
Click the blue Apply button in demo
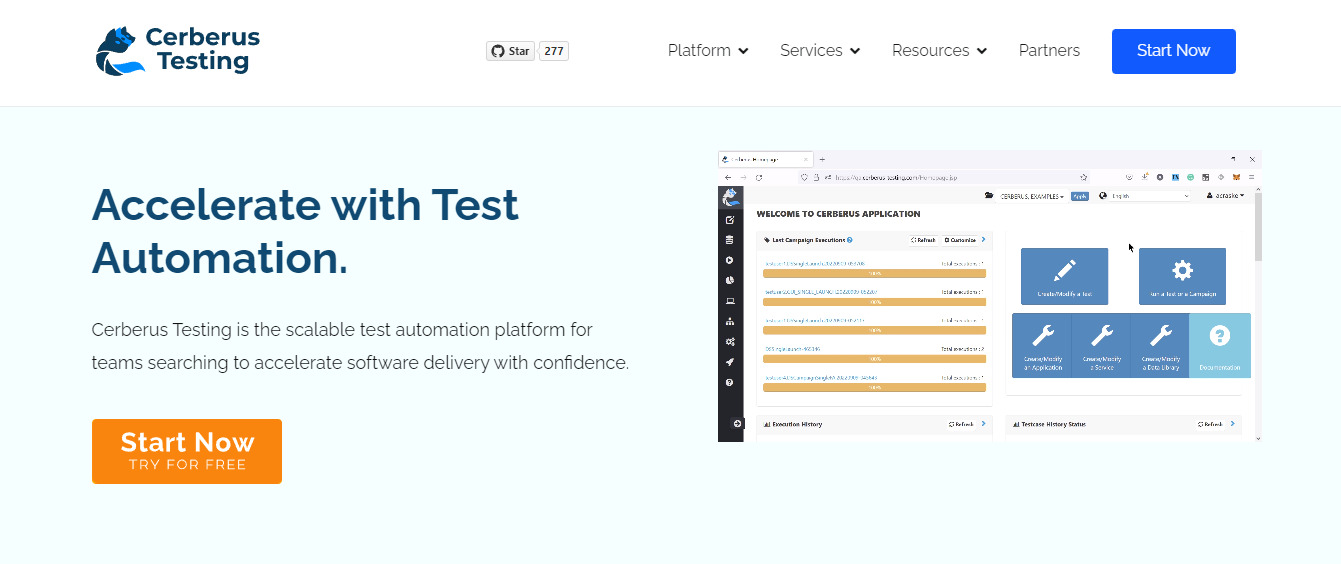click(x=1080, y=196)
